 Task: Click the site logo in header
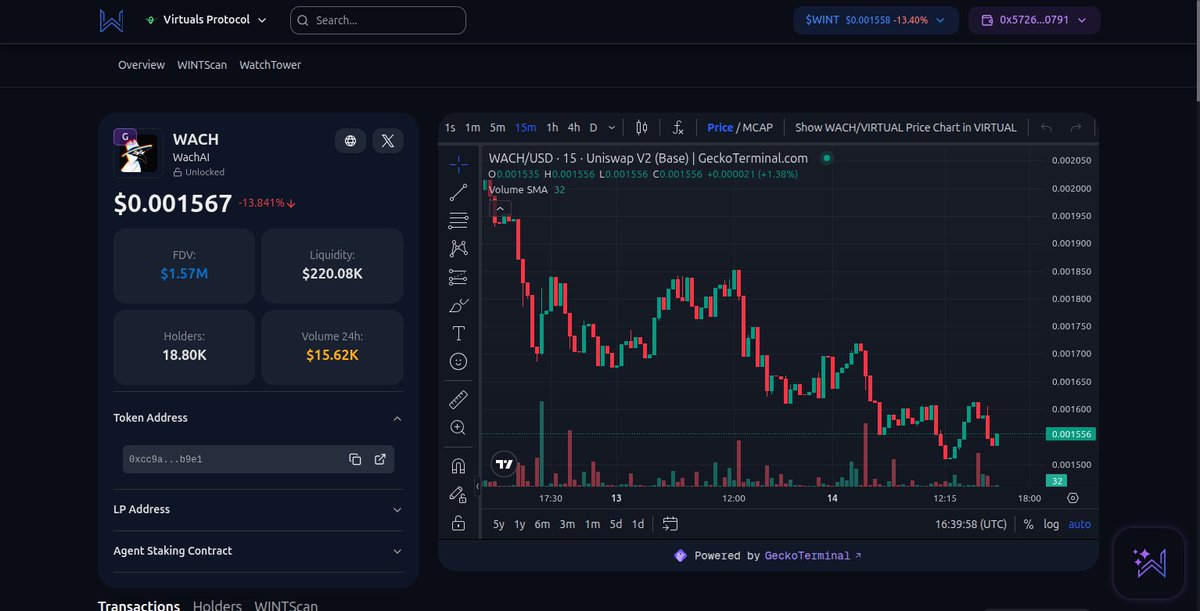(112, 20)
